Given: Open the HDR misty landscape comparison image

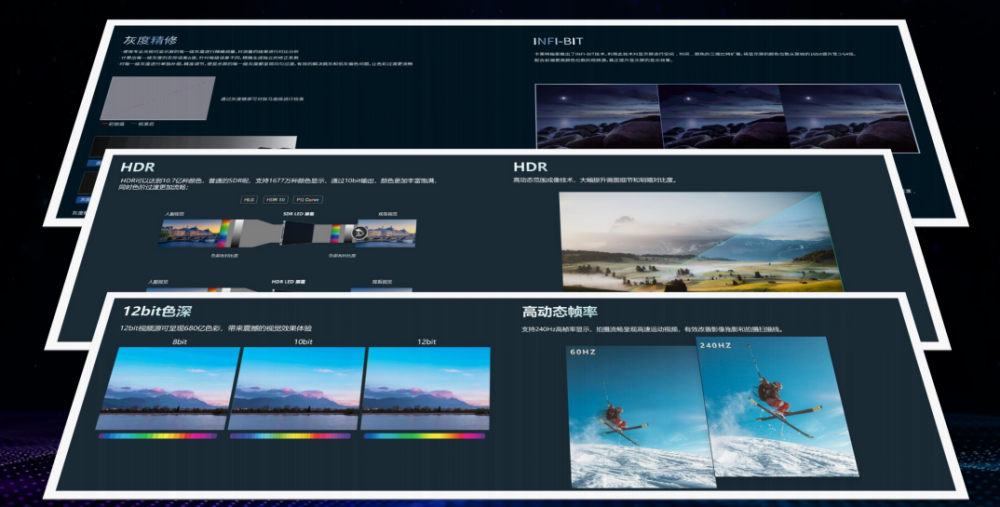Looking at the screenshot, I should 701,241.
